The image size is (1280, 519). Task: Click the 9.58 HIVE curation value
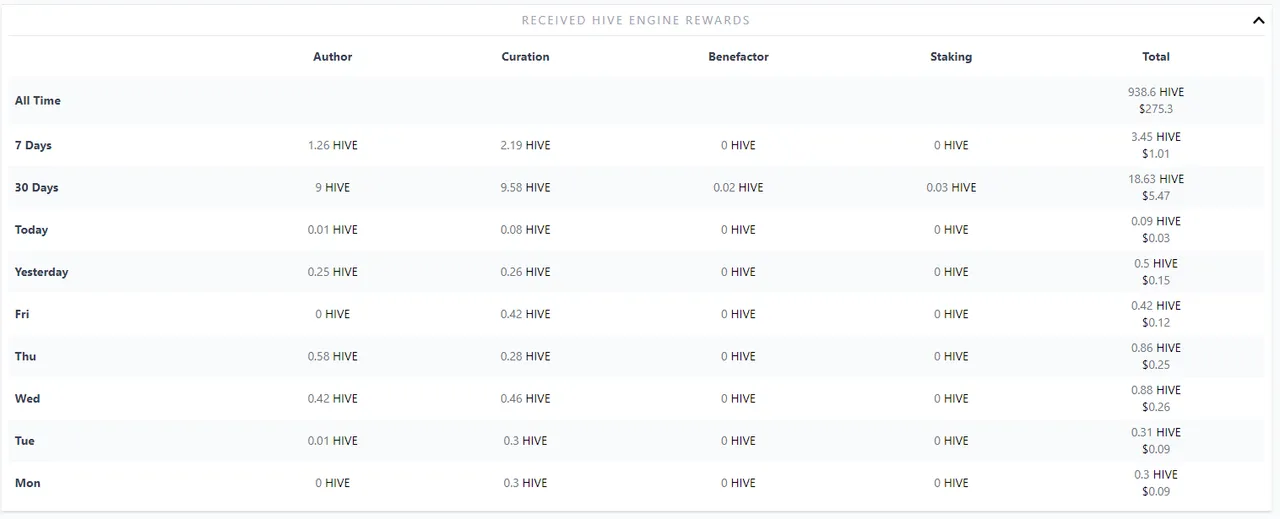[x=525, y=188]
